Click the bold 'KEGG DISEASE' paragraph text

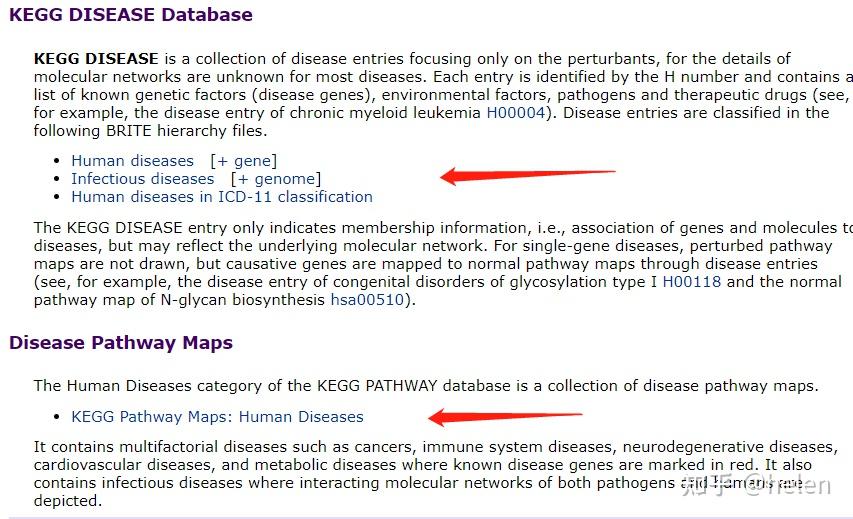[x=95, y=59]
